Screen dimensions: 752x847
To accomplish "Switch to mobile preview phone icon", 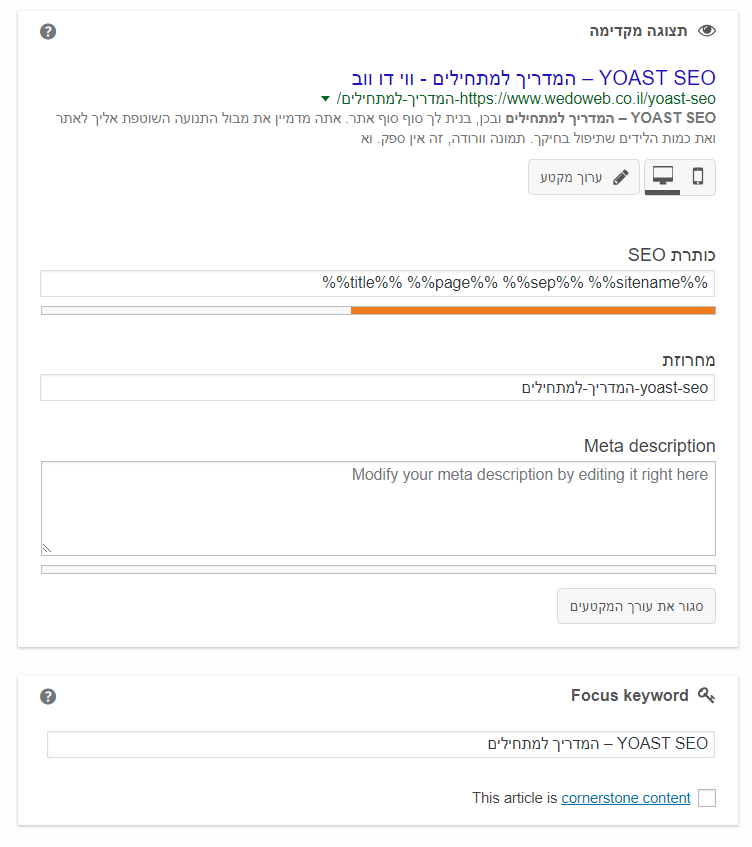I will pyautogui.click(x=698, y=177).
